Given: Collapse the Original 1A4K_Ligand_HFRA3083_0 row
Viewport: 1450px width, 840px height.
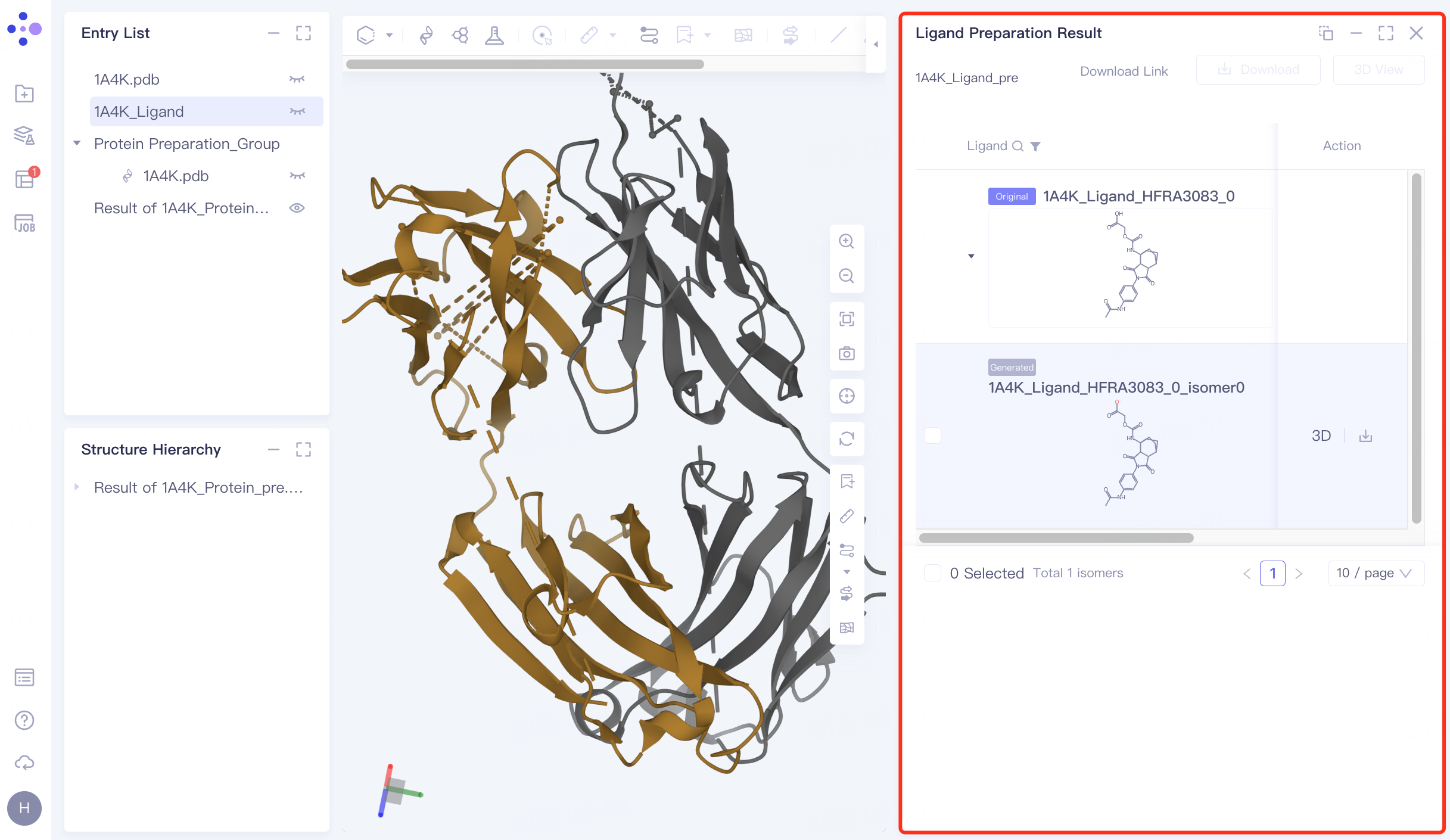Looking at the screenshot, I should click(971, 256).
